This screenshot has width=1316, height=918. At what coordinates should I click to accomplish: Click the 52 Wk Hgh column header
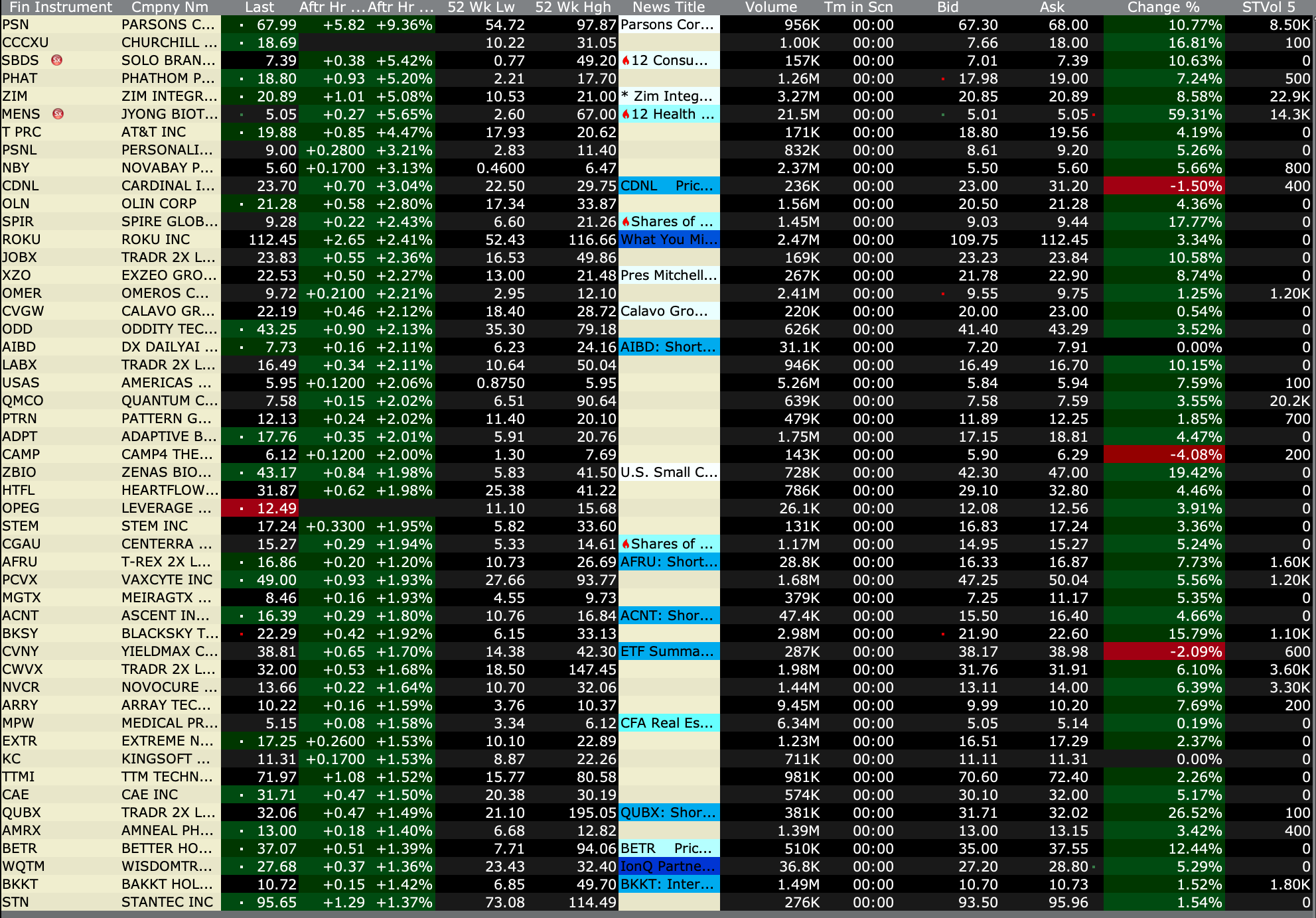572,7
